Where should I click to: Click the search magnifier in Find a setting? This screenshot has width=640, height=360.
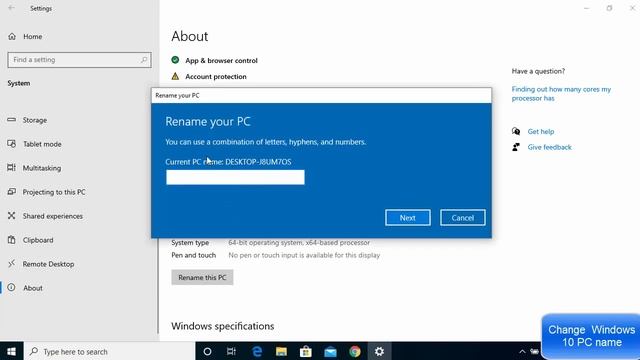tap(144, 60)
